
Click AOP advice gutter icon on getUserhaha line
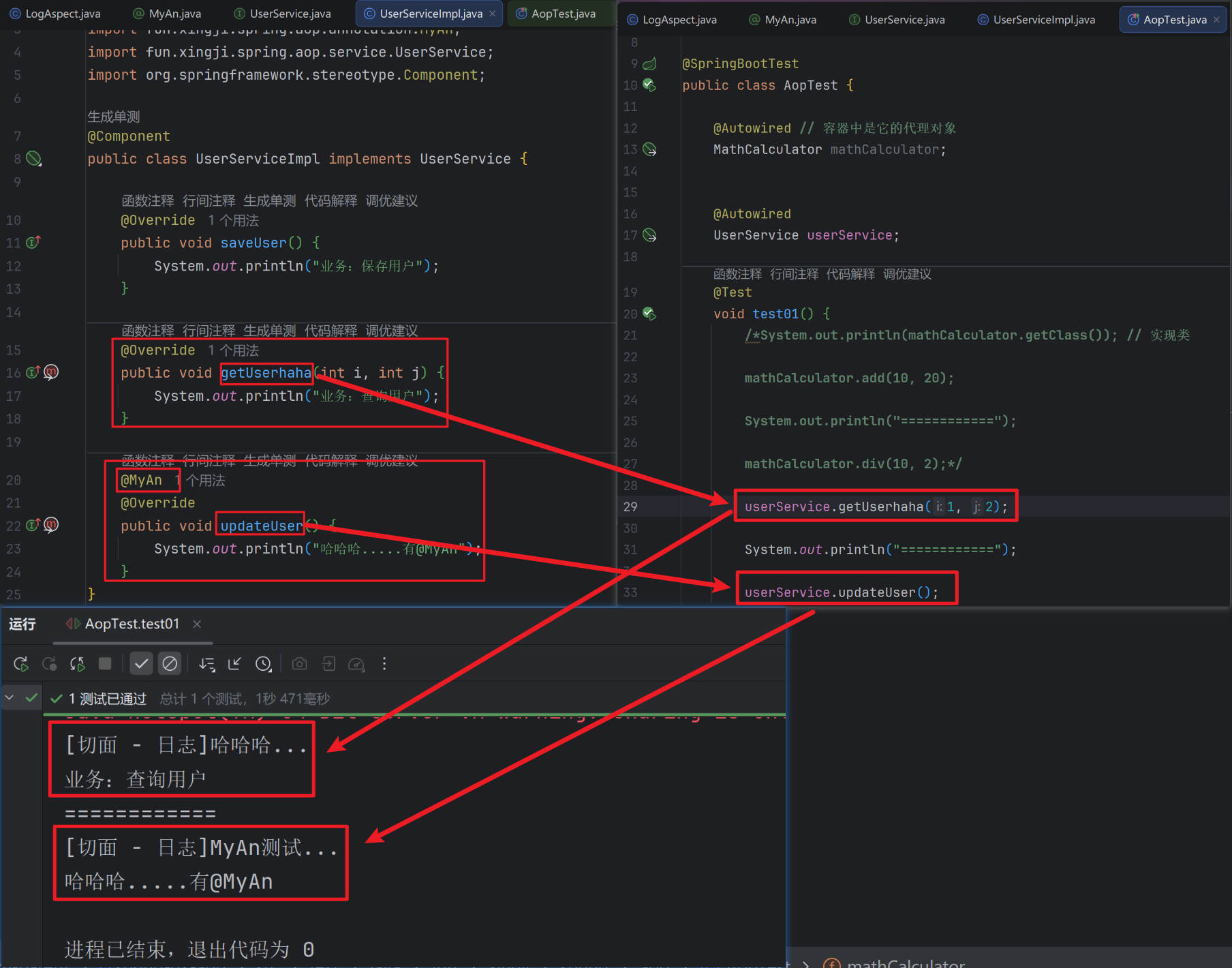pos(51,372)
